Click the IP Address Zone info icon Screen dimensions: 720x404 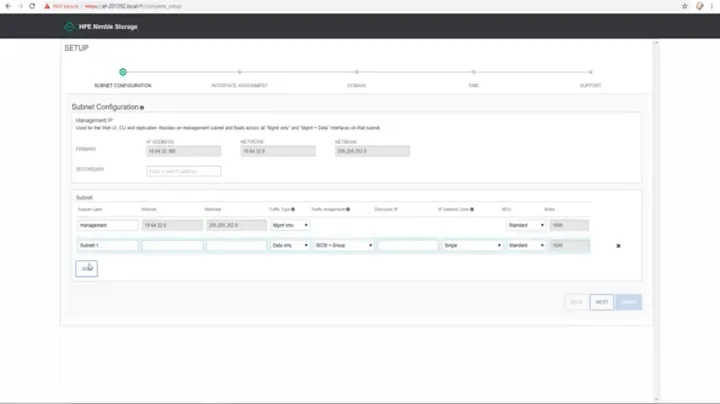[472, 209]
